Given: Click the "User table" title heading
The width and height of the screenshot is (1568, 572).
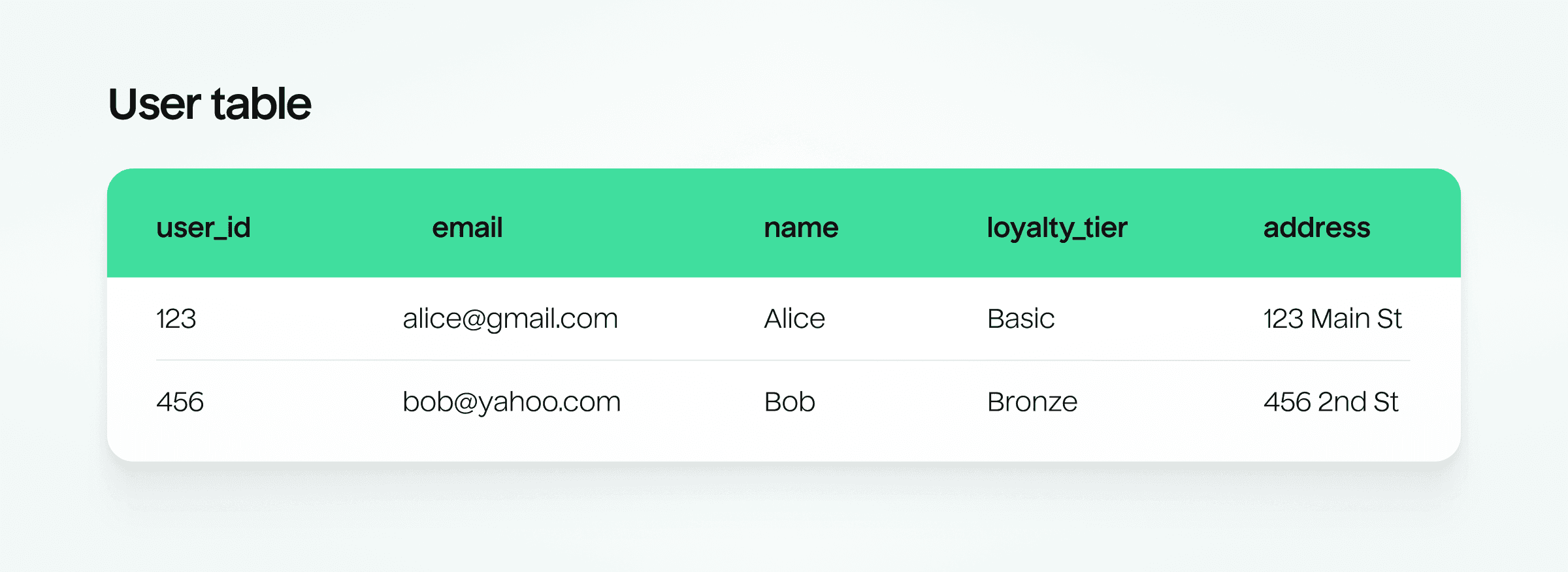Looking at the screenshot, I should pos(210,104).
